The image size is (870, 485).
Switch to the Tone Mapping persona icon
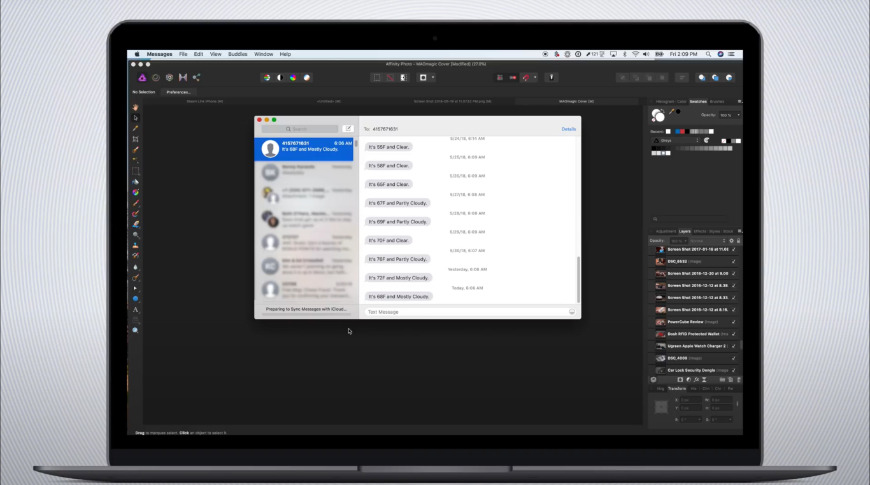point(183,78)
